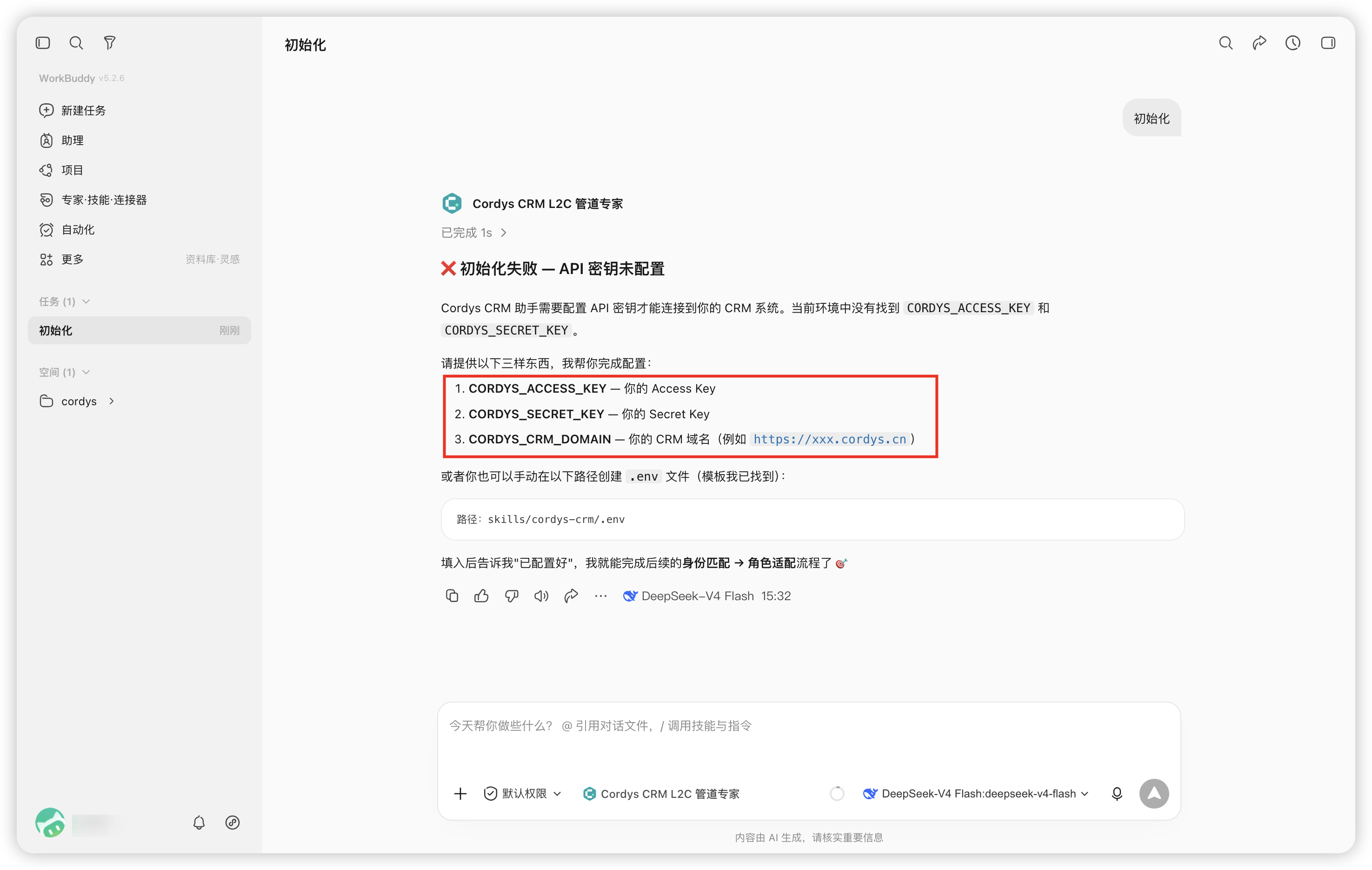Send message with the arrow button
This screenshot has width=1372, height=870.
tap(1154, 794)
